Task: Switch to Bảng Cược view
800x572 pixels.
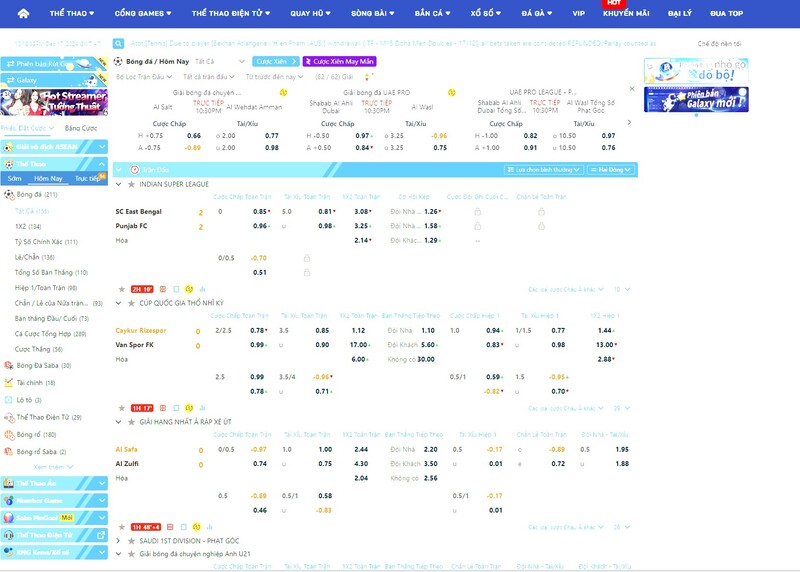Action: click(x=81, y=128)
